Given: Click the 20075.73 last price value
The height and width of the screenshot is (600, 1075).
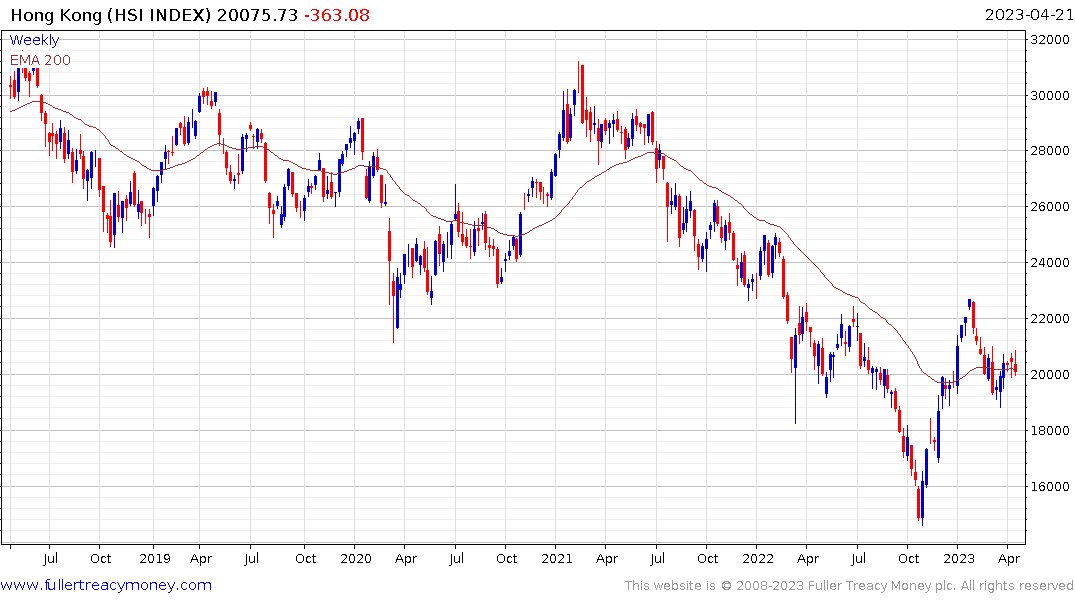Looking at the screenshot, I should pyautogui.click(x=257, y=15).
